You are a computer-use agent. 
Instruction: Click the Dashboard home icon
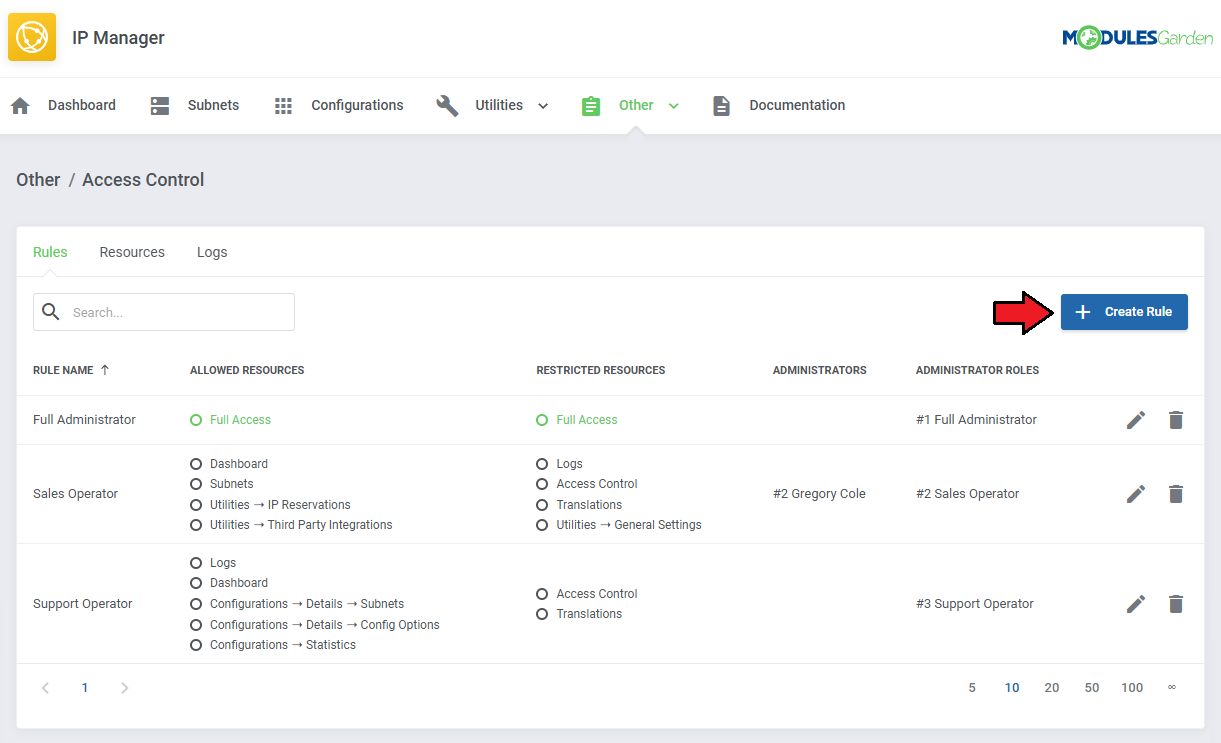[20, 106]
